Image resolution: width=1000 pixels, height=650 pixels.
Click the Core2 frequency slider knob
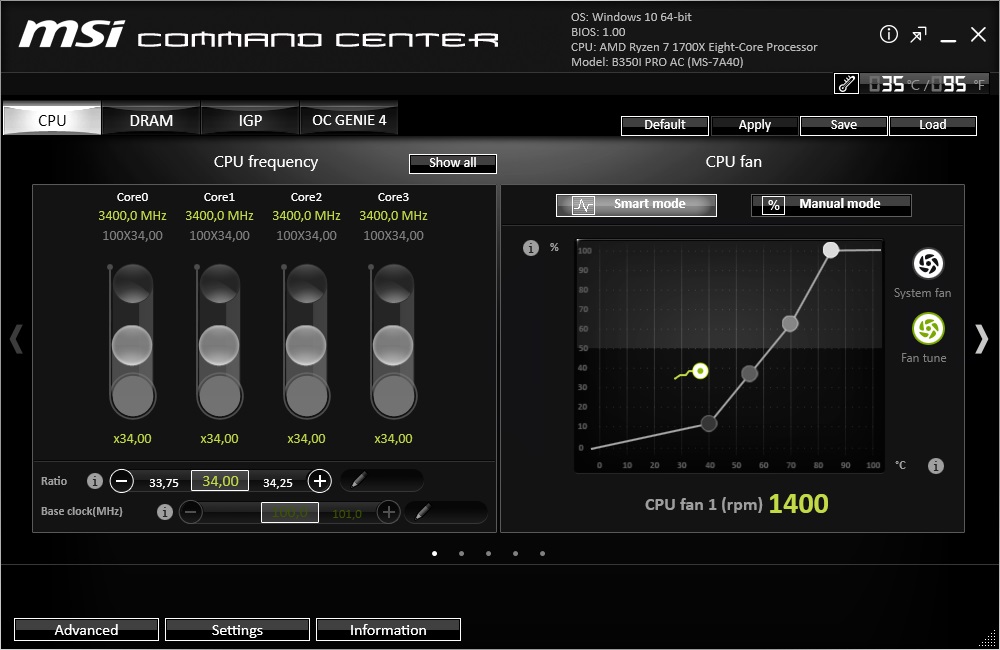tap(306, 345)
